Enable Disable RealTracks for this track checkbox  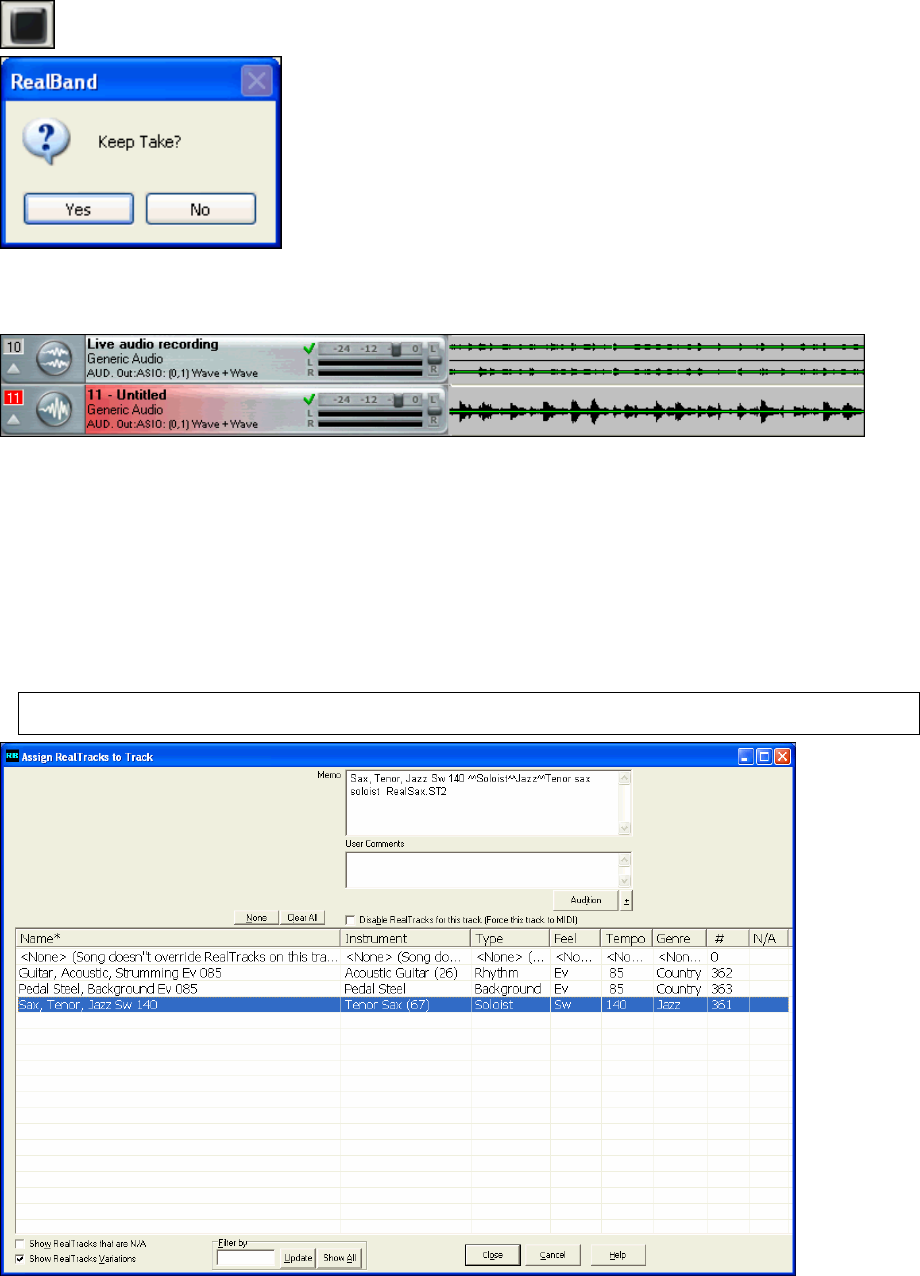coord(350,919)
